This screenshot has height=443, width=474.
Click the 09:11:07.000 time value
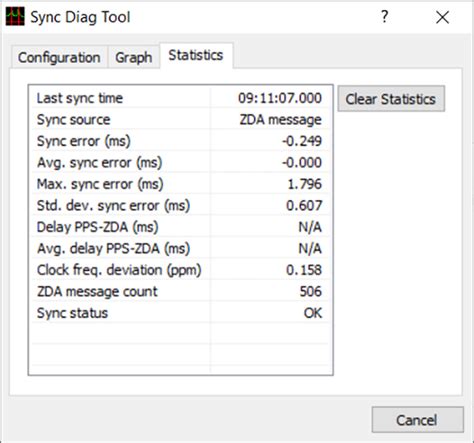click(x=280, y=98)
